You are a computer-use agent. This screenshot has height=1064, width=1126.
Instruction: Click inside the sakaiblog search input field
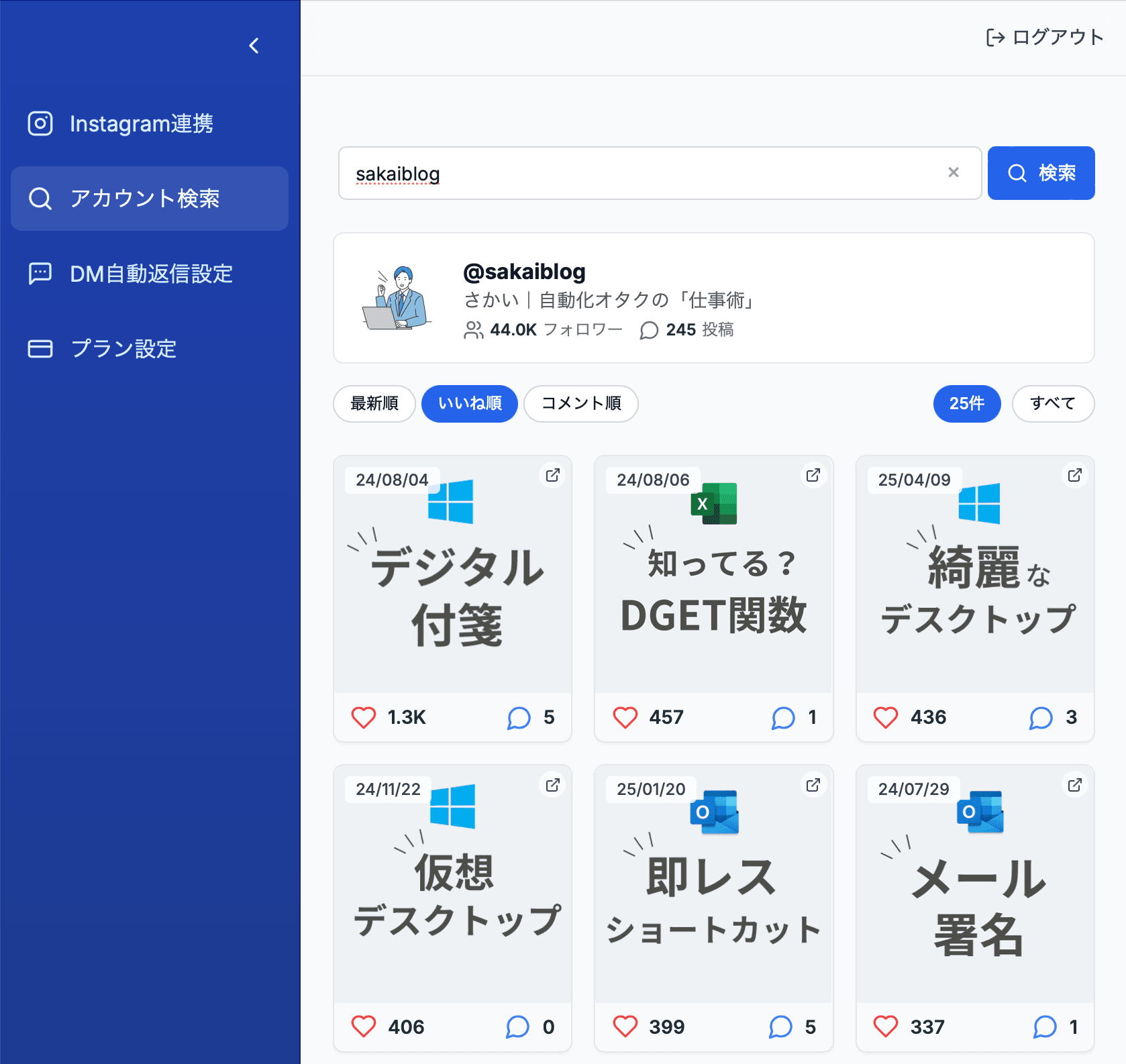point(604,173)
